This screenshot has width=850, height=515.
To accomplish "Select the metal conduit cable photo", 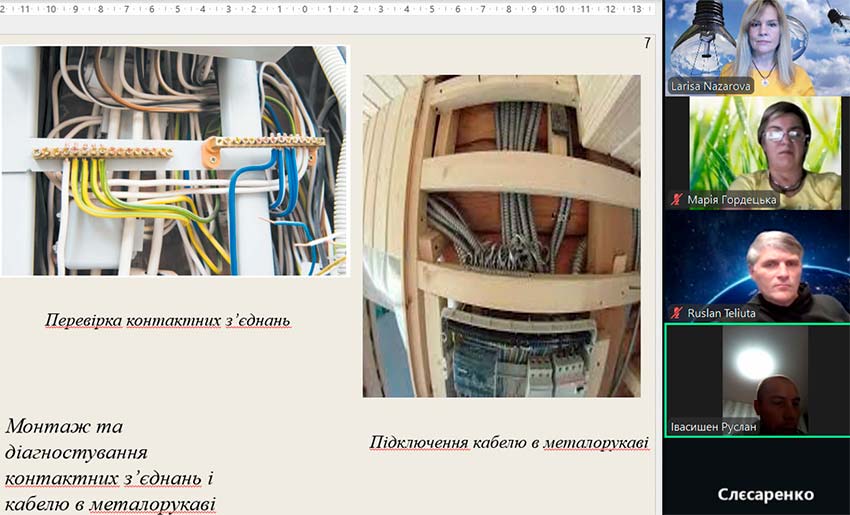I will click(501, 235).
